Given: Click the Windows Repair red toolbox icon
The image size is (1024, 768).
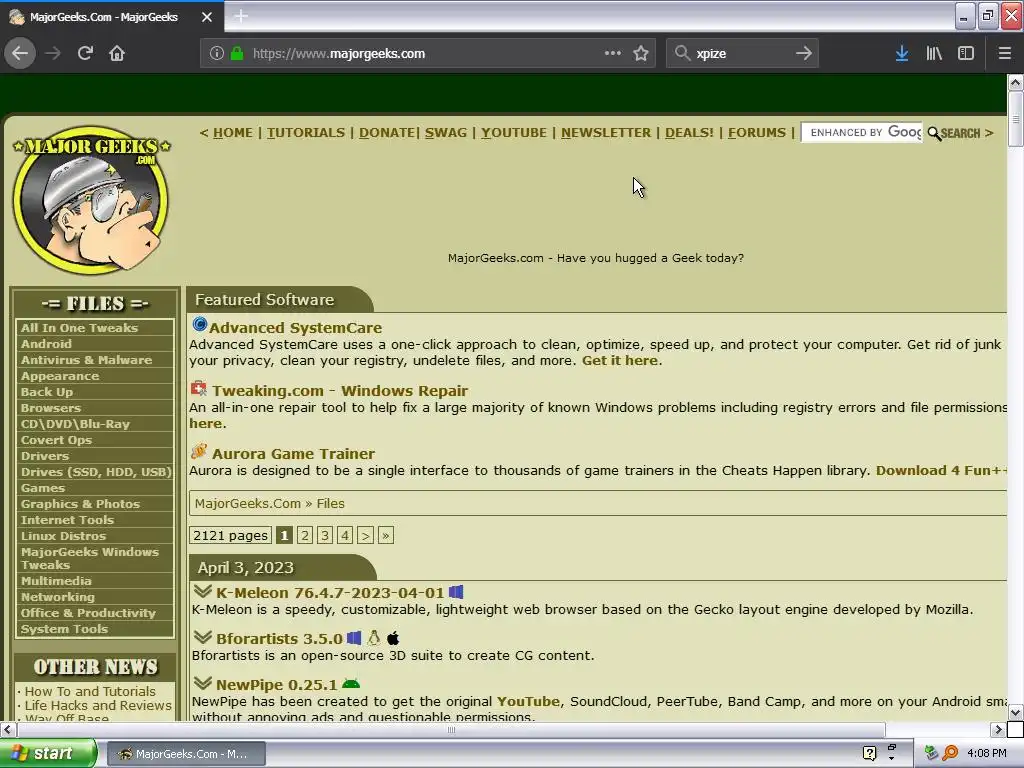Looking at the screenshot, I should coord(199,389).
